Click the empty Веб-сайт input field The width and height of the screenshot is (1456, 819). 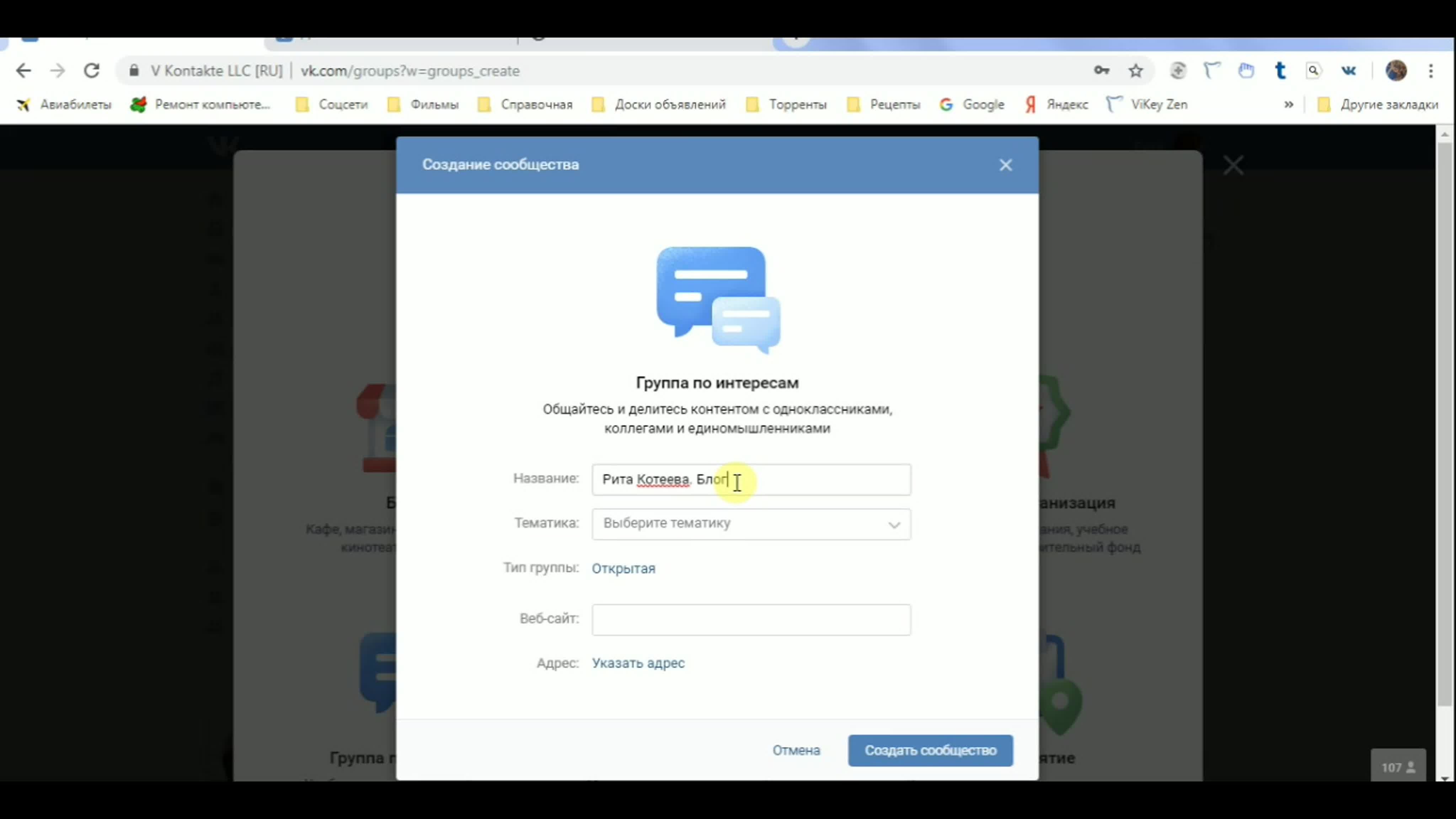click(x=751, y=620)
